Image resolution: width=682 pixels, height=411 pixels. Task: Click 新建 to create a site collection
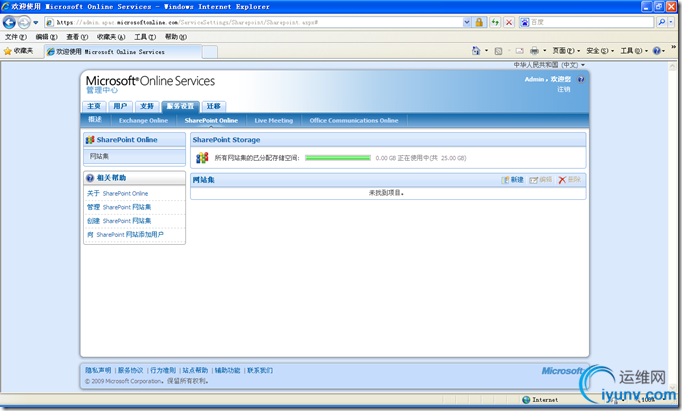coord(512,180)
